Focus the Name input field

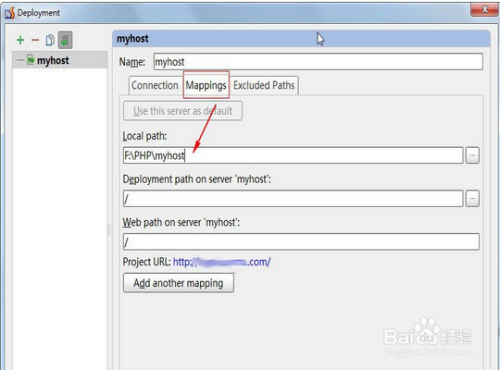point(318,62)
